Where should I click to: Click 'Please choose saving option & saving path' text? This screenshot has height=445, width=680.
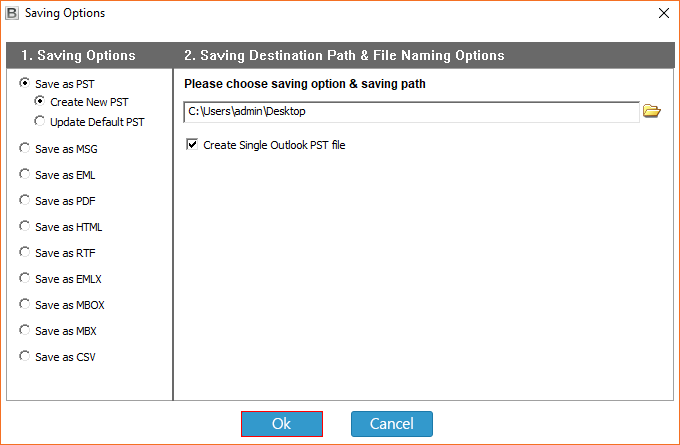click(x=305, y=84)
